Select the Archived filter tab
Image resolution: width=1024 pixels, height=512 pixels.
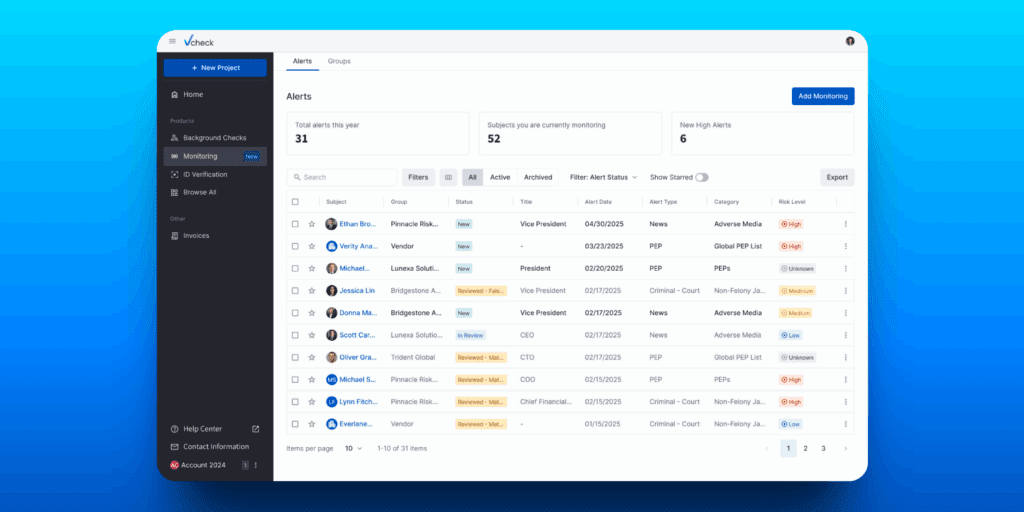tap(538, 177)
